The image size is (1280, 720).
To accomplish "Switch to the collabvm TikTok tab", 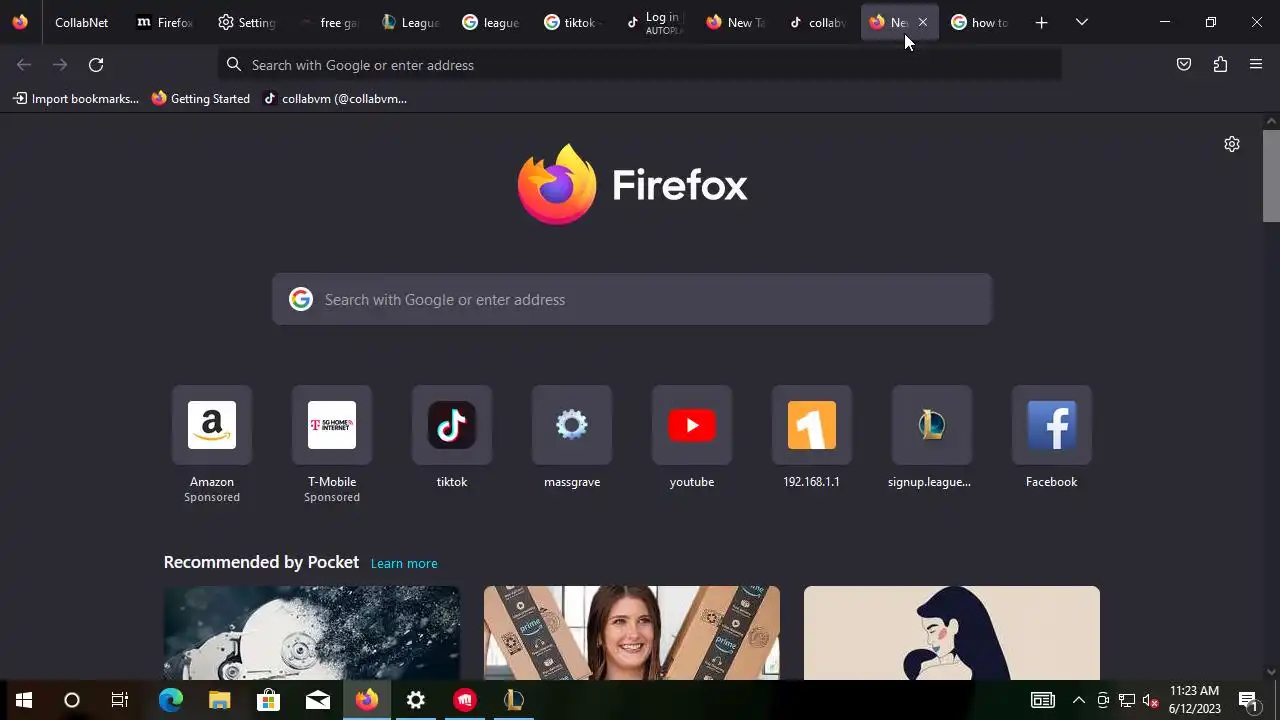I will click(x=817, y=22).
